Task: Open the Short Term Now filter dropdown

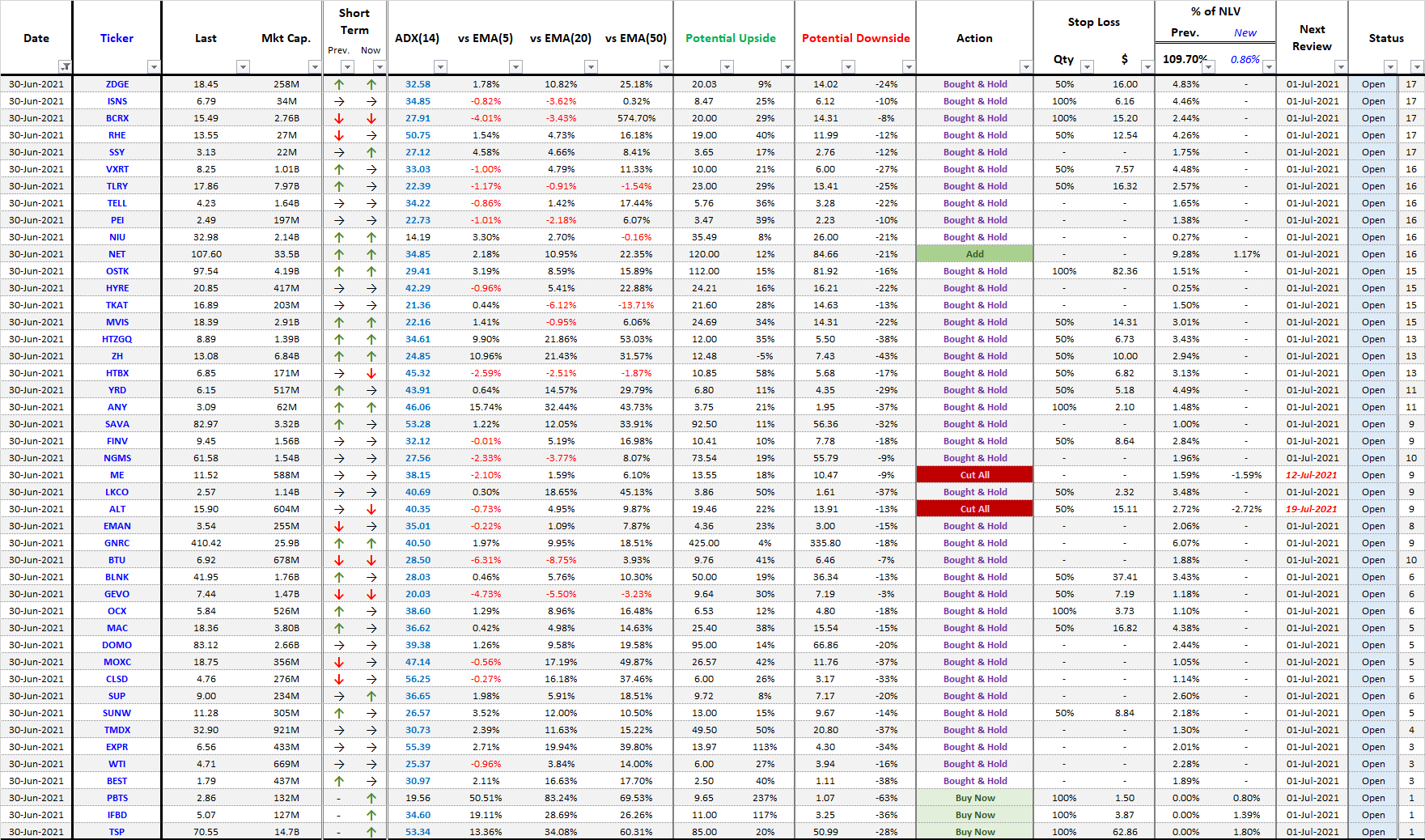Action: pos(379,67)
